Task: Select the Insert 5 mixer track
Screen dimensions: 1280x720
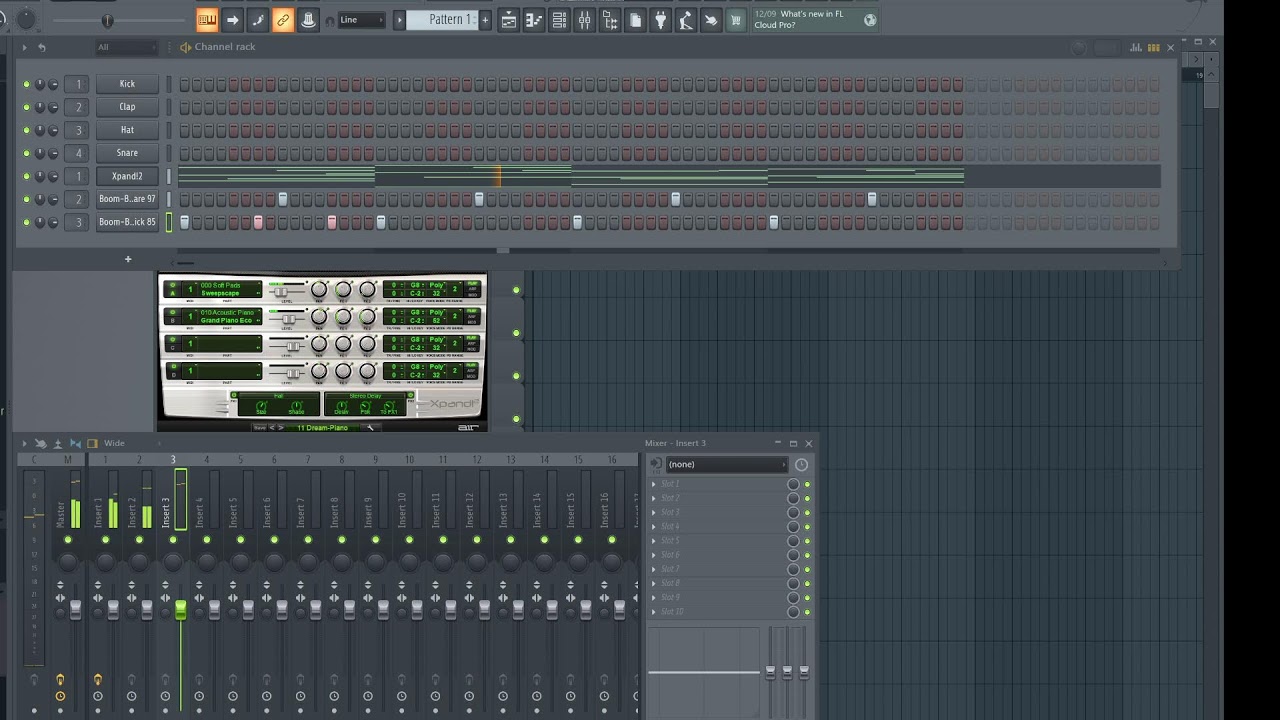Action: click(234, 512)
